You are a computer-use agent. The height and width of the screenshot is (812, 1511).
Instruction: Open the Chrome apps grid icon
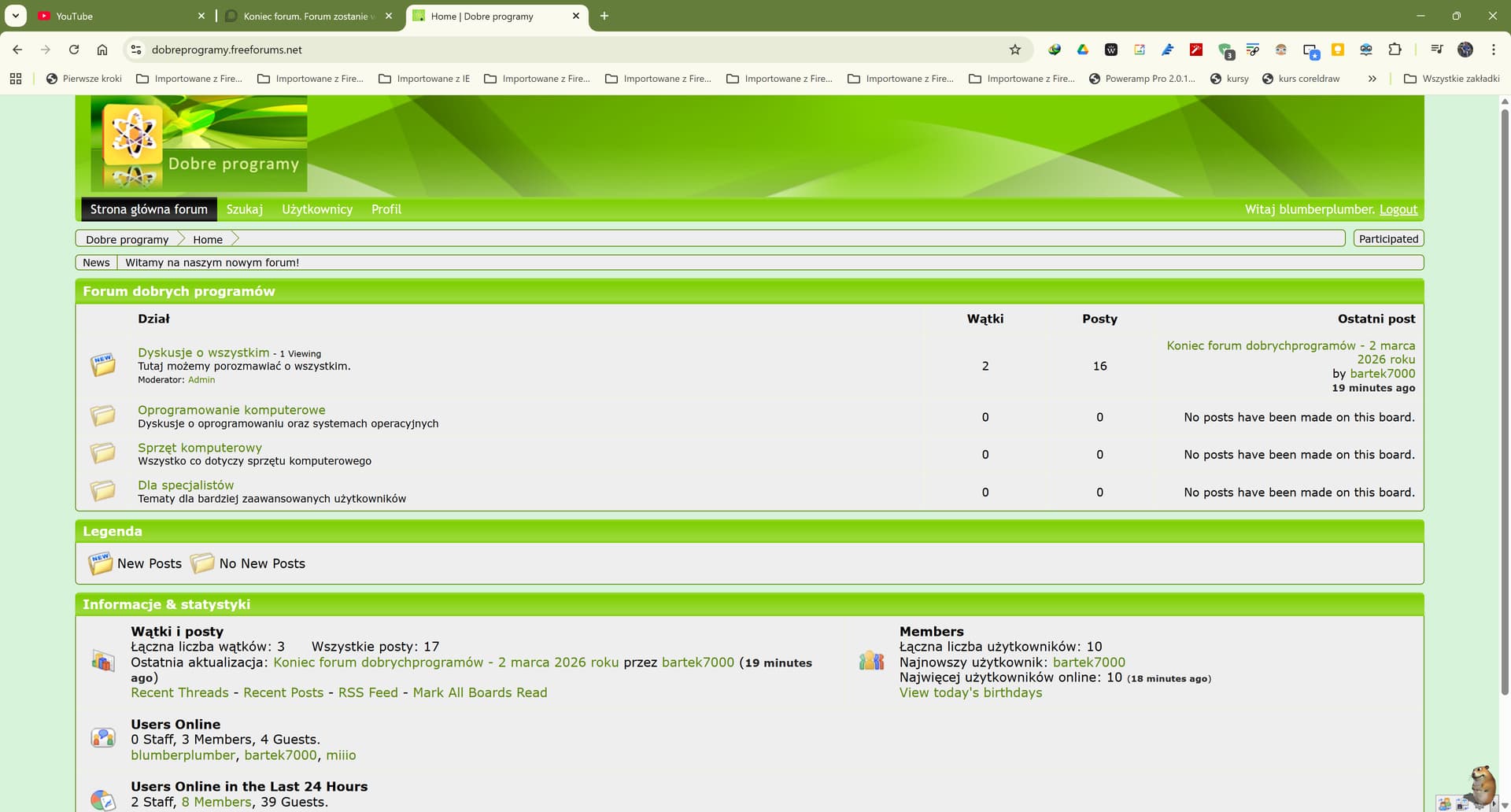pyautogui.click(x=16, y=79)
